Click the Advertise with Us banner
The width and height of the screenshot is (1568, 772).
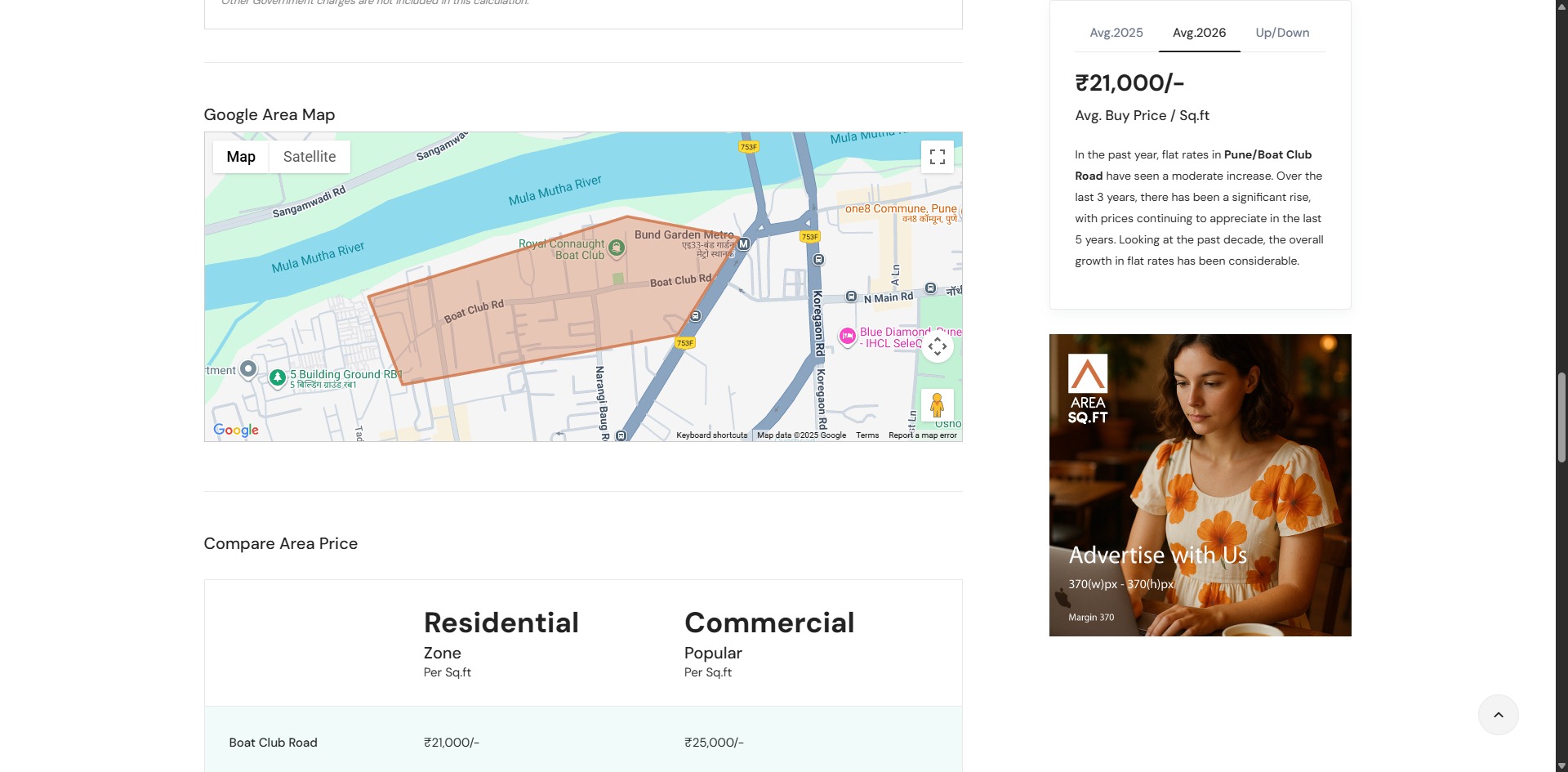pos(1200,485)
